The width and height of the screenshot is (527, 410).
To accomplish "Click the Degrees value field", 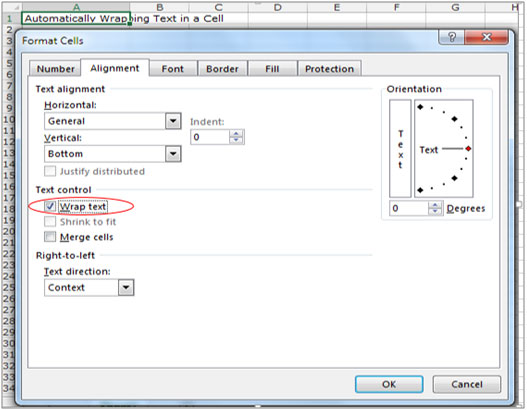I will click(x=409, y=208).
